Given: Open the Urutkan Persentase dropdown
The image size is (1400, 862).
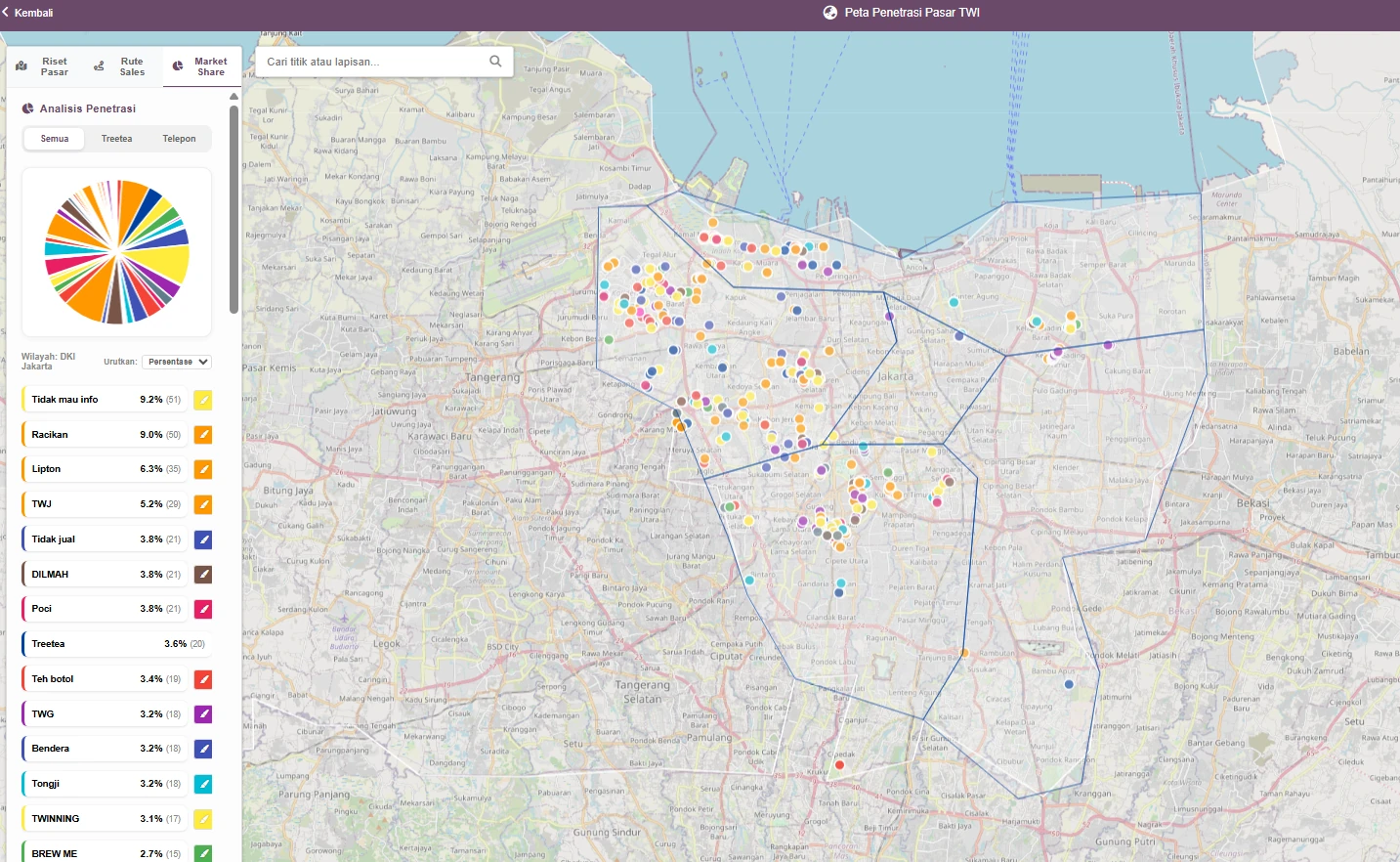Looking at the screenshot, I should click(177, 362).
